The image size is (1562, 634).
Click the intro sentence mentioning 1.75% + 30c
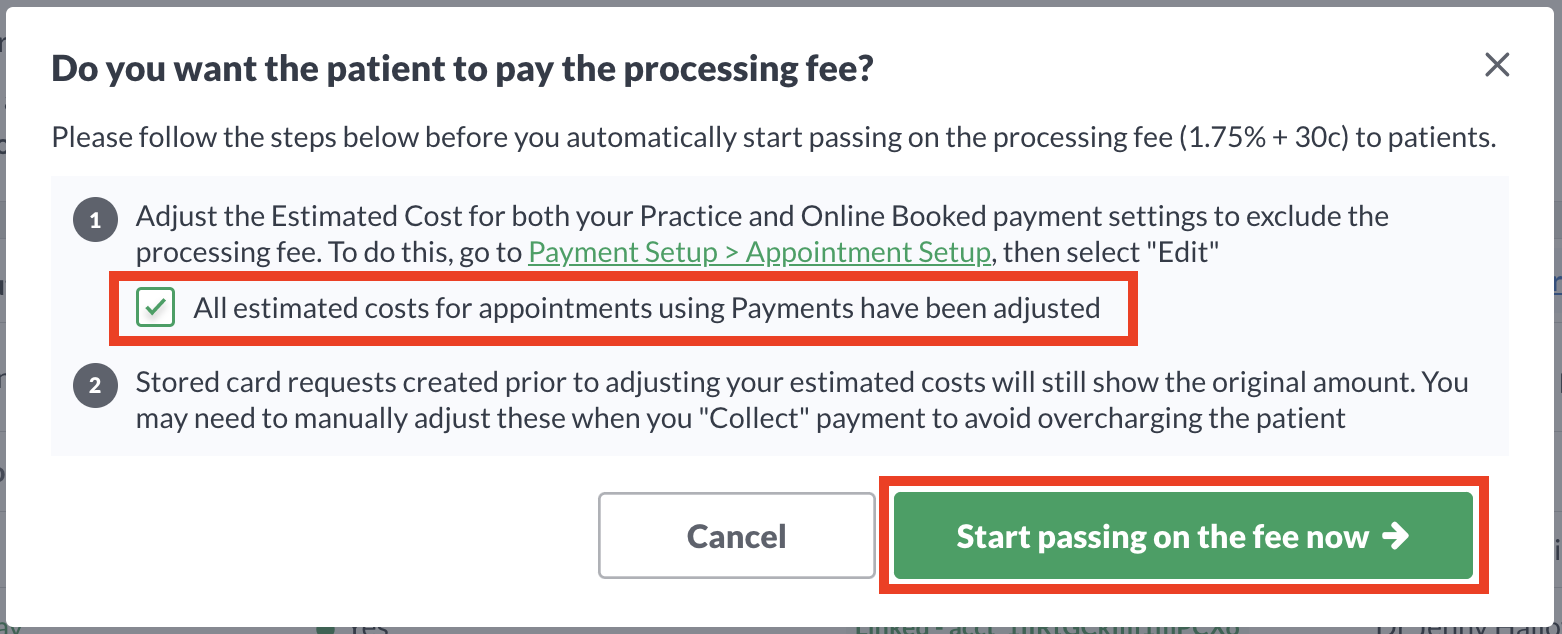pyautogui.click(x=774, y=137)
